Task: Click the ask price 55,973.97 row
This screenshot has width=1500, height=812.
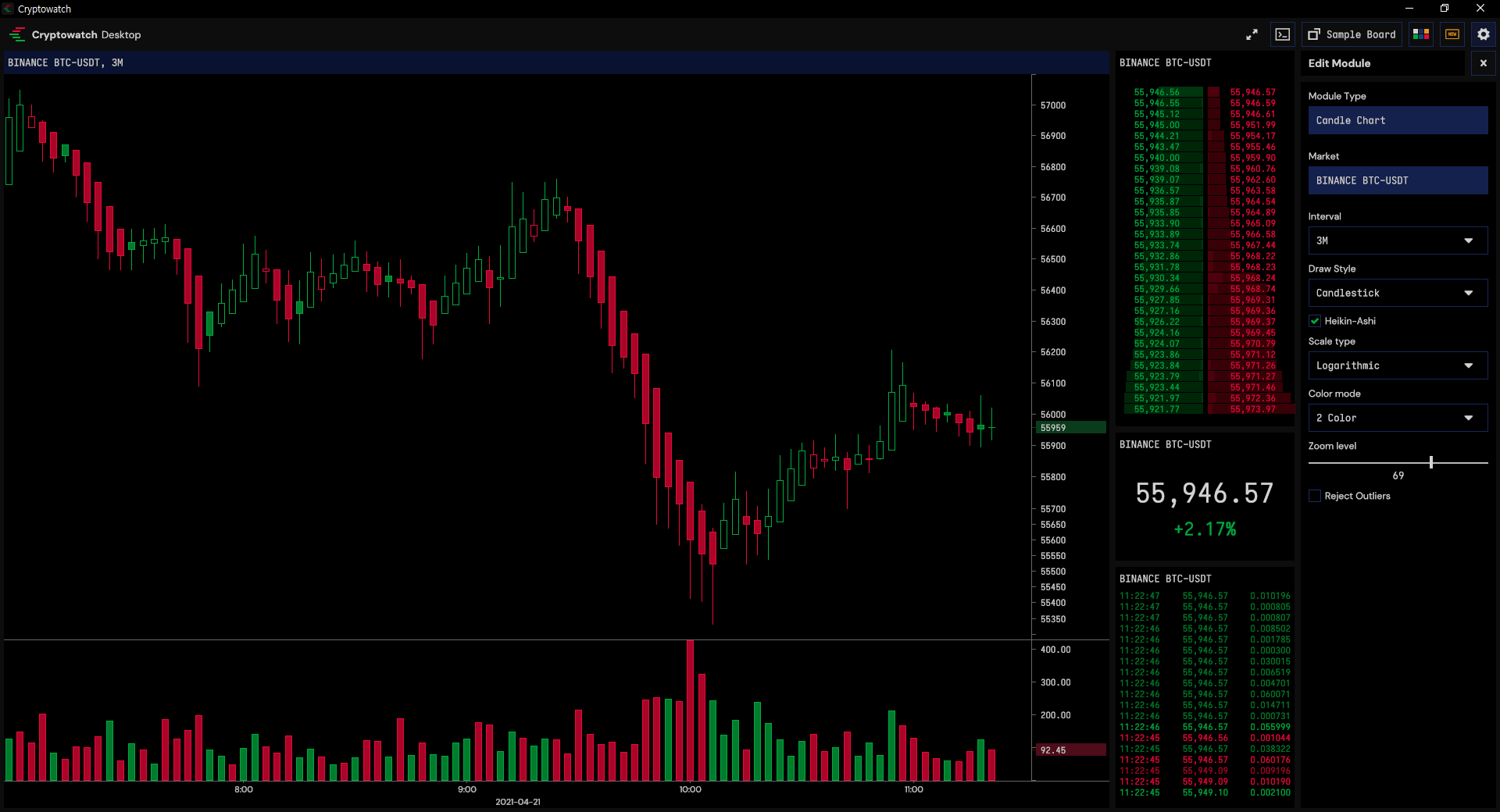Action: 1252,409
